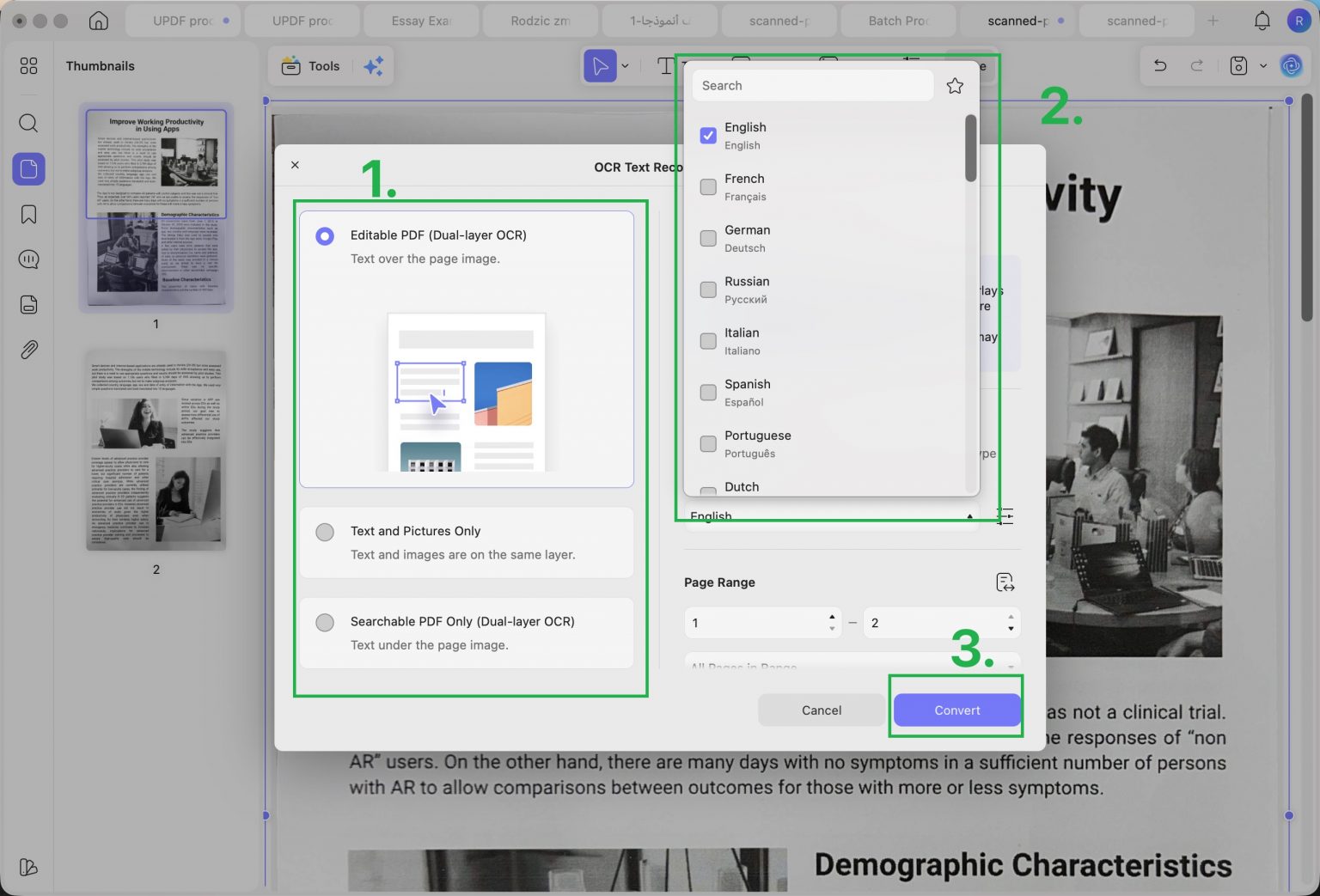Open the thumbnails grid view icon

tap(28, 66)
